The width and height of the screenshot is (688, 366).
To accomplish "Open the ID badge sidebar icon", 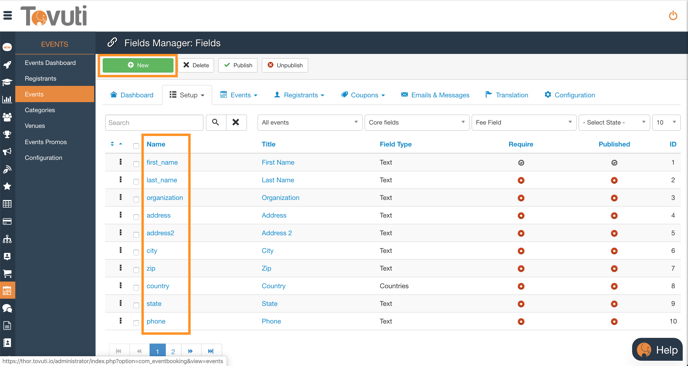I will 7,256.
